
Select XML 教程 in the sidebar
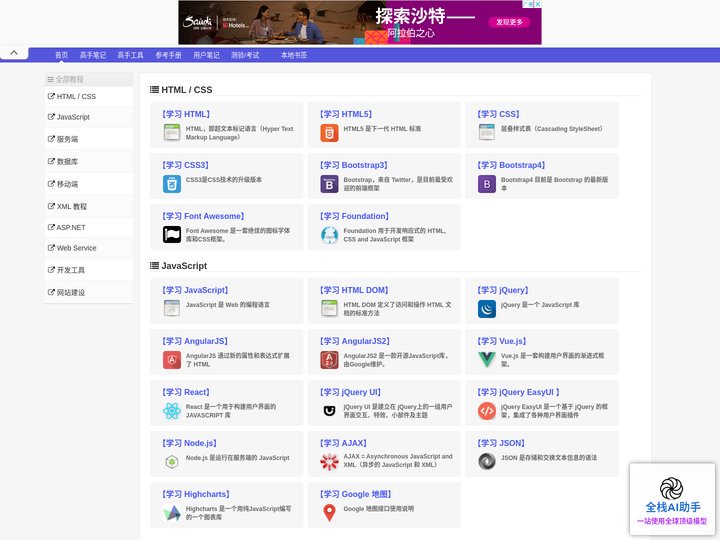89,207
